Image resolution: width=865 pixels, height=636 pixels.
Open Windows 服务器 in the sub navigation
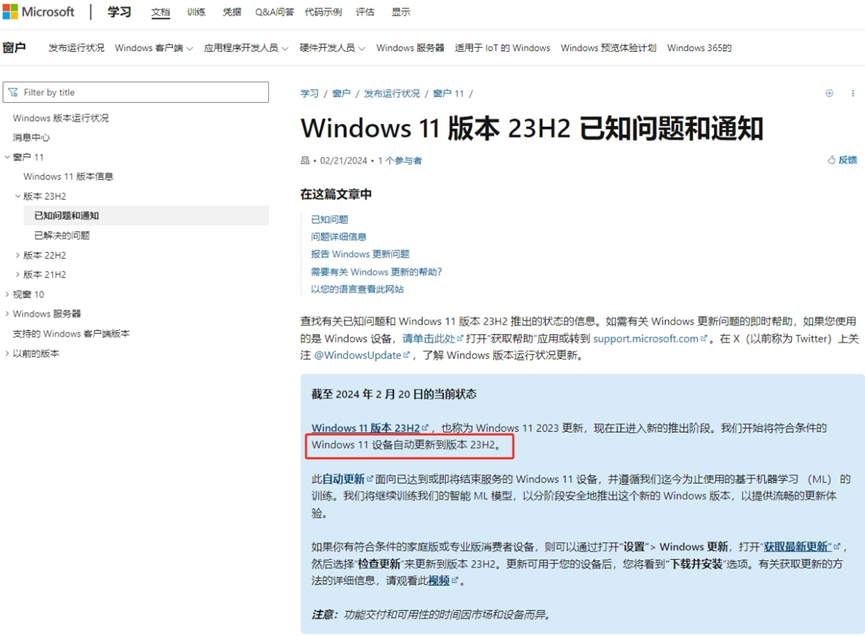click(410, 48)
